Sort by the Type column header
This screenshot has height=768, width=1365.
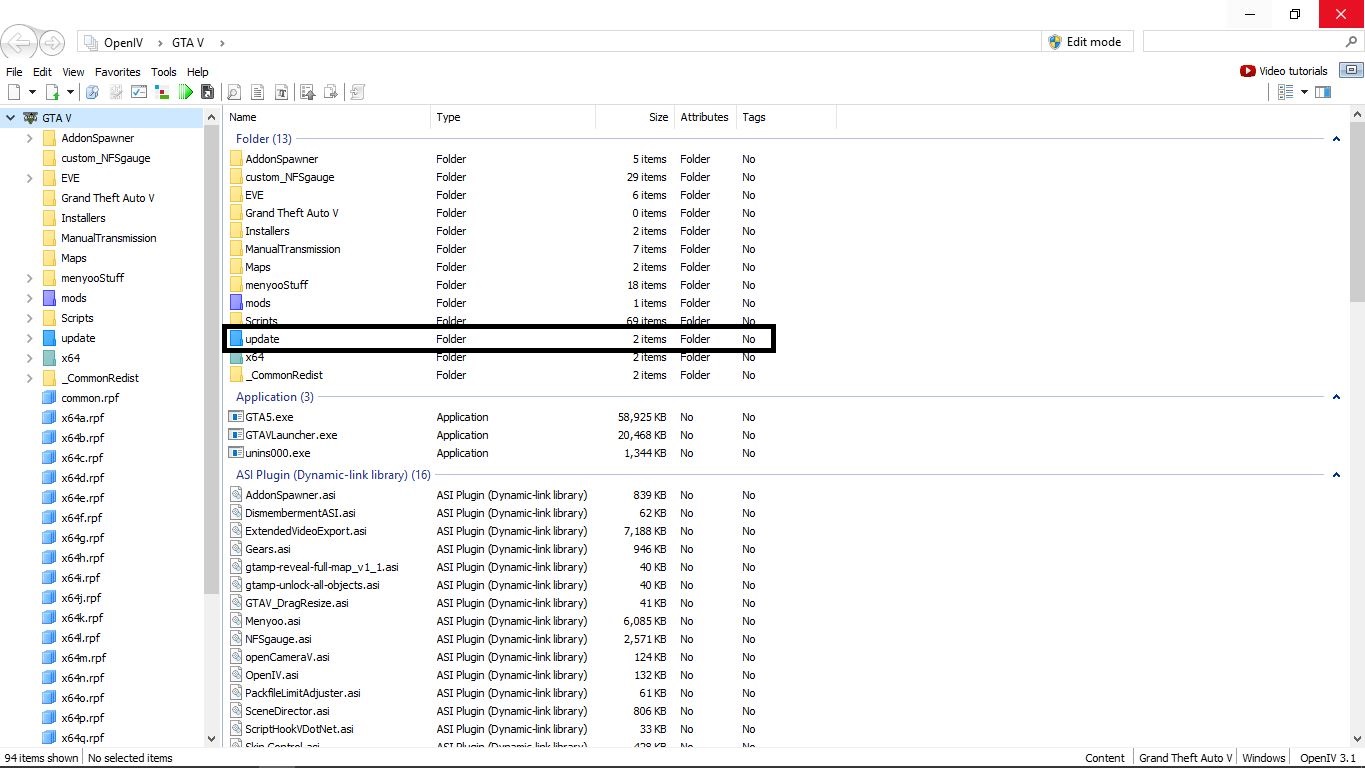pos(513,117)
